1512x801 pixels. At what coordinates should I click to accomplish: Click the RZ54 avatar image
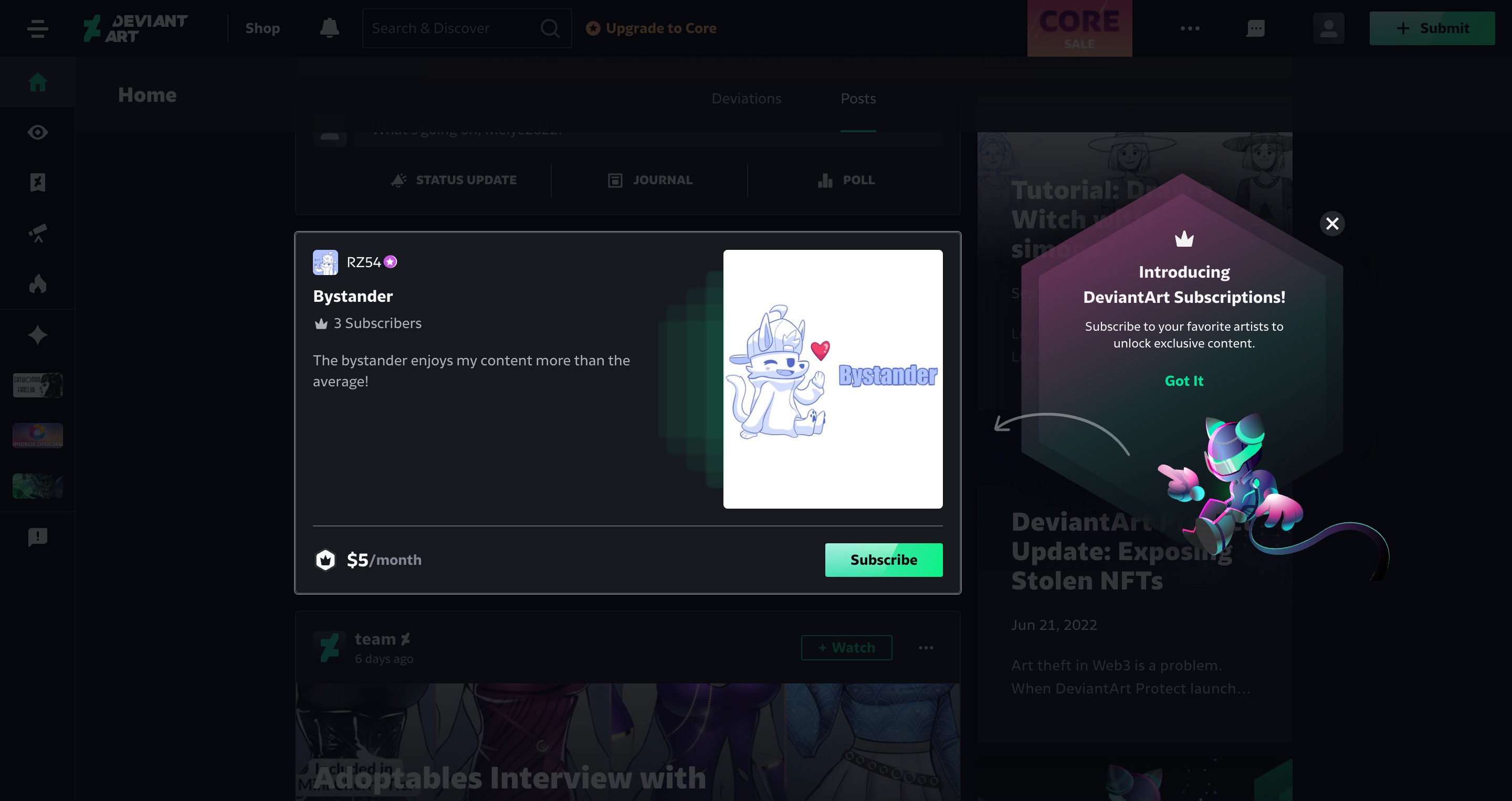325,262
